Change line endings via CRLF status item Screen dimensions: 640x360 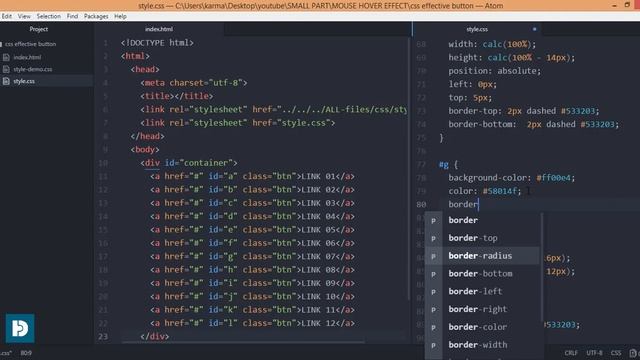(x=571, y=353)
